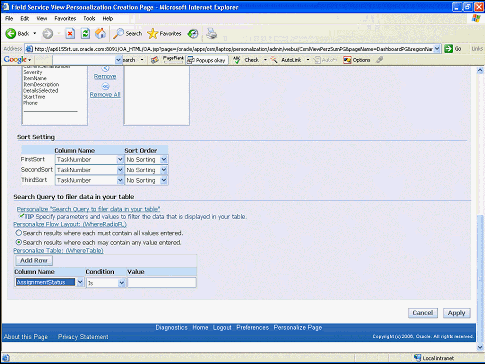The width and height of the screenshot is (485, 364).
Task: Open the View menu
Action: tap(42, 18)
